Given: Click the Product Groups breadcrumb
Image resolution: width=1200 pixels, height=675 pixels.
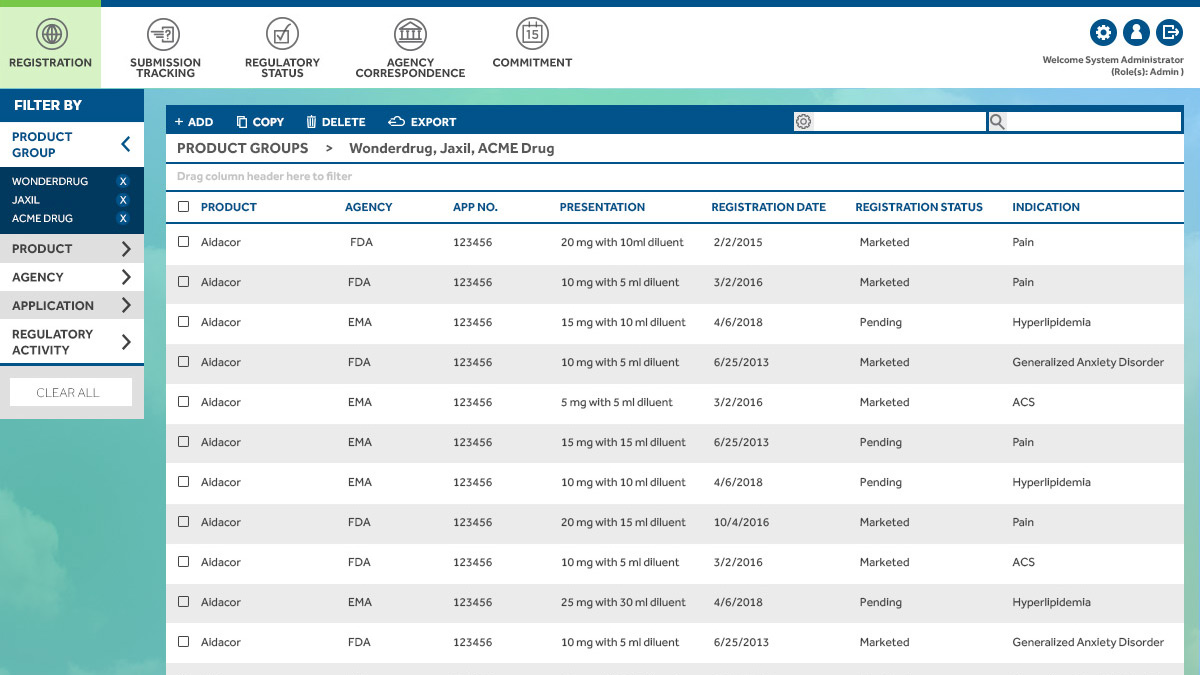Looking at the screenshot, I should pyautogui.click(x=243, y=148).
